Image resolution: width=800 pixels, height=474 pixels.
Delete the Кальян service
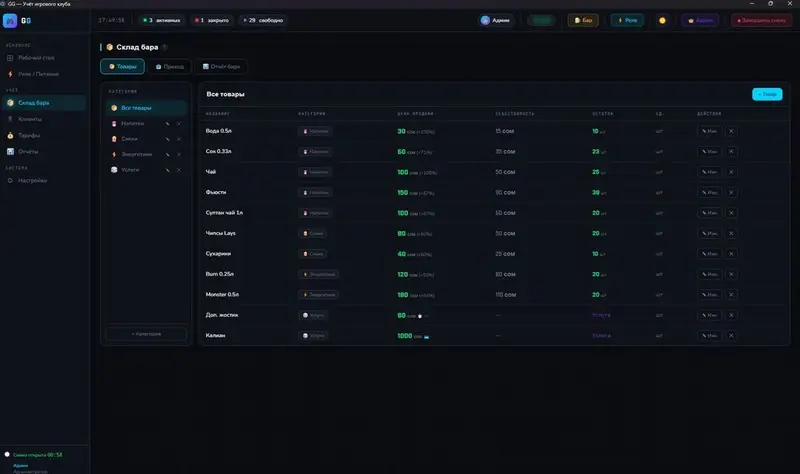tap(731, 335)
